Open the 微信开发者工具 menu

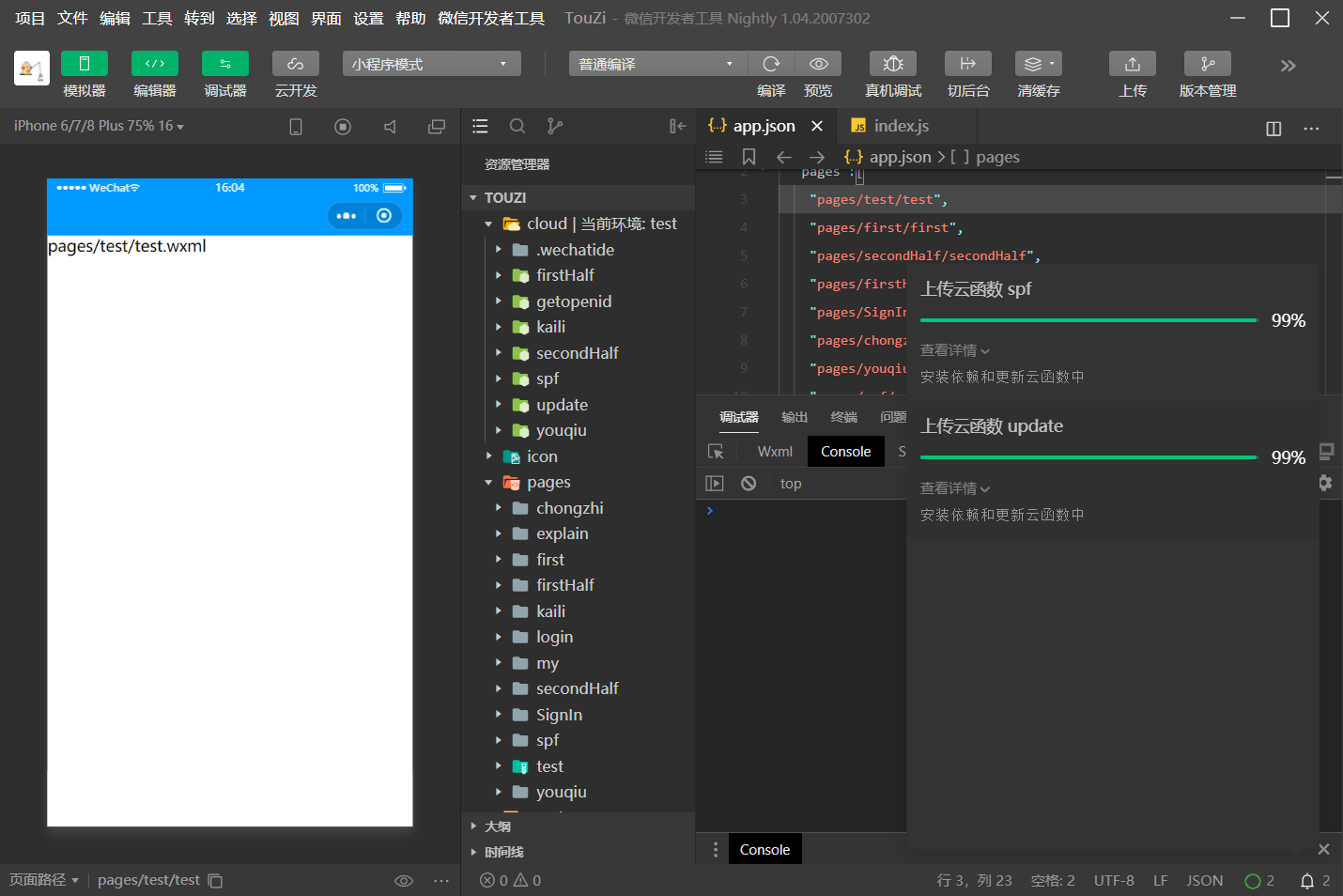click(x=491, y=18)
